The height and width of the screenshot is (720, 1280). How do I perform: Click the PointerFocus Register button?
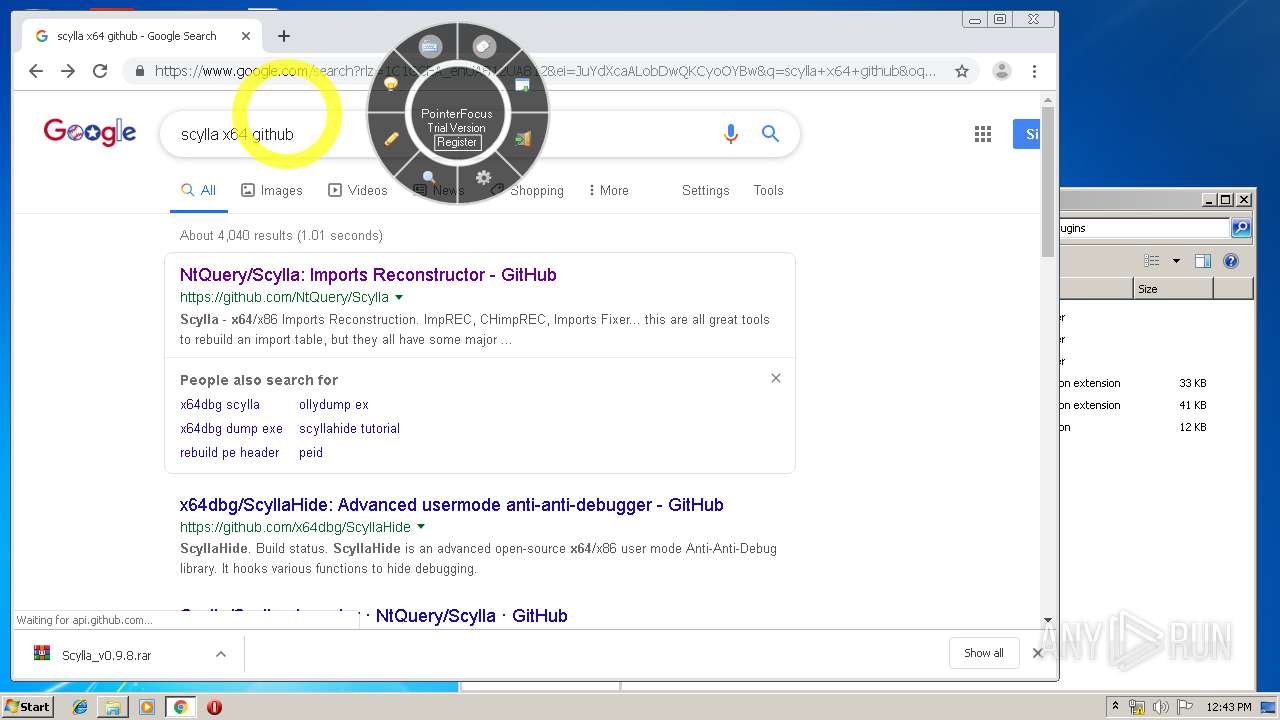tap(457, 142)
